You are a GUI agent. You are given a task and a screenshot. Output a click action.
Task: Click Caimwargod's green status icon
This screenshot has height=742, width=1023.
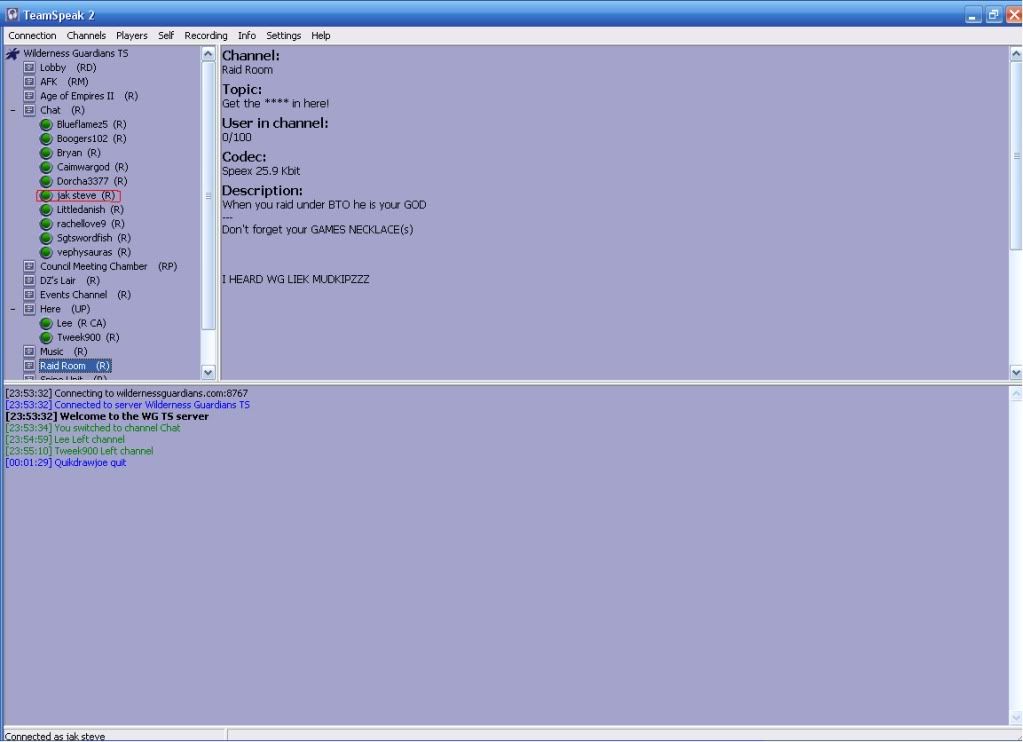(x=46, y=167)
